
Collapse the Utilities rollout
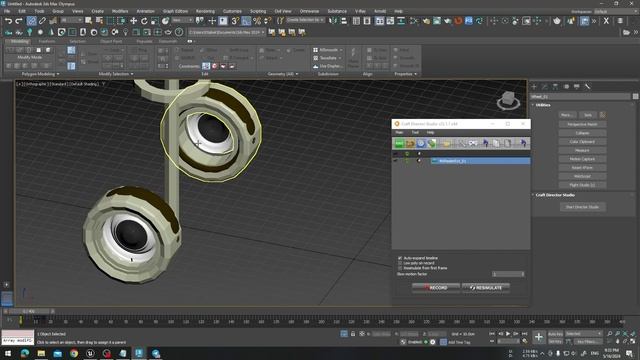(x=542, y=105)
